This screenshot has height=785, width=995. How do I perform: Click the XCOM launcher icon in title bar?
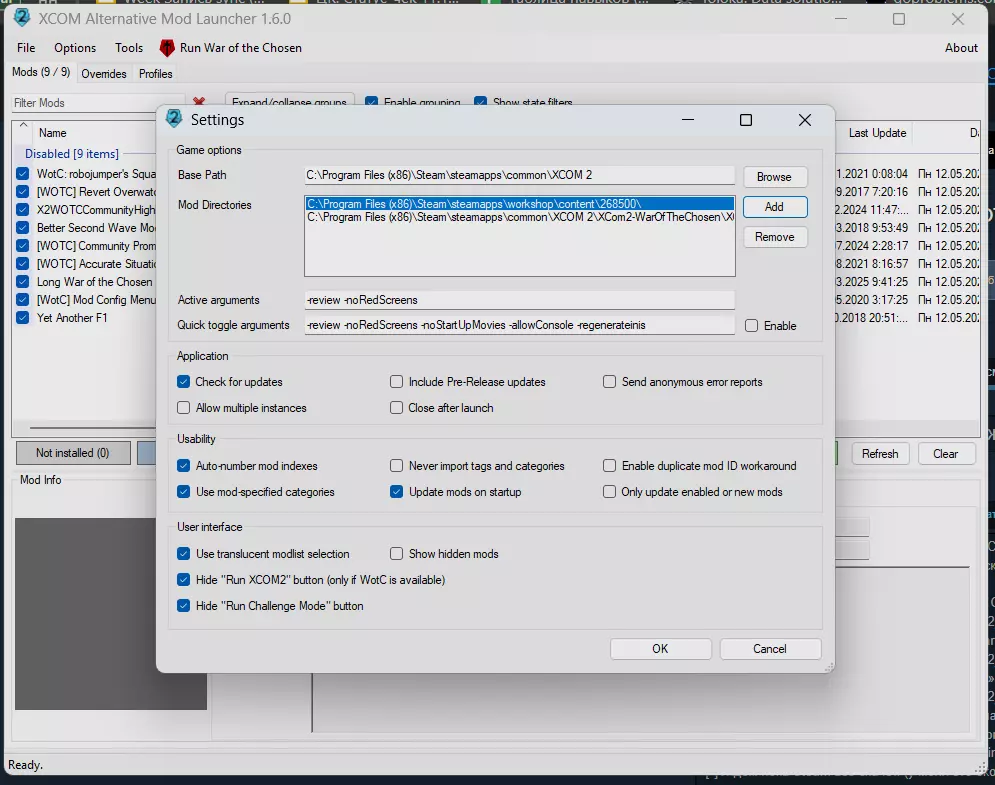22,18
